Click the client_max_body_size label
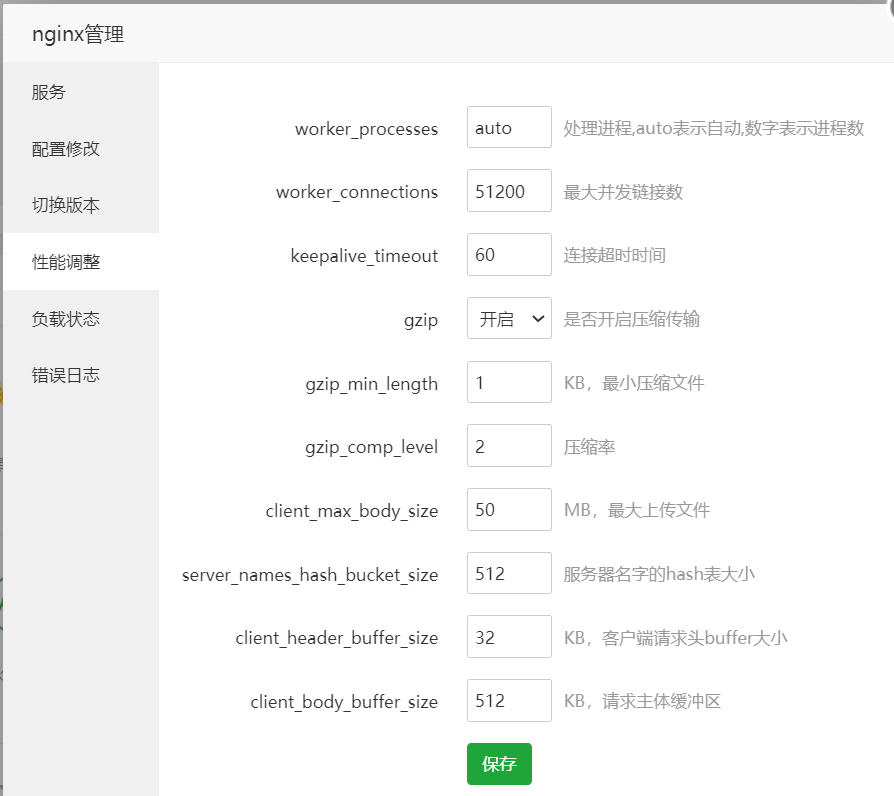This screenshot has height=796, width=894. click(x=352, y=511)
